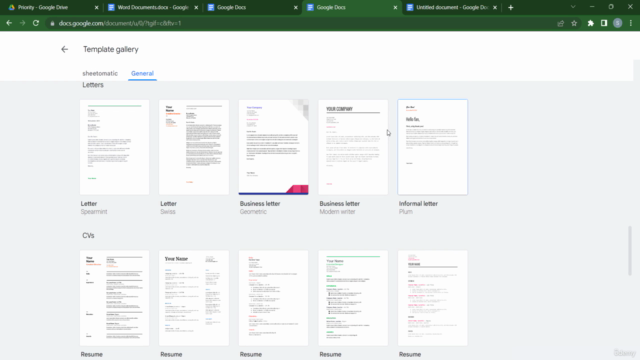Image resolution: width=640 pixels, height=360 pixels.
Task: Open second Resume template with serif Your Name
Action: click(194, 298)
